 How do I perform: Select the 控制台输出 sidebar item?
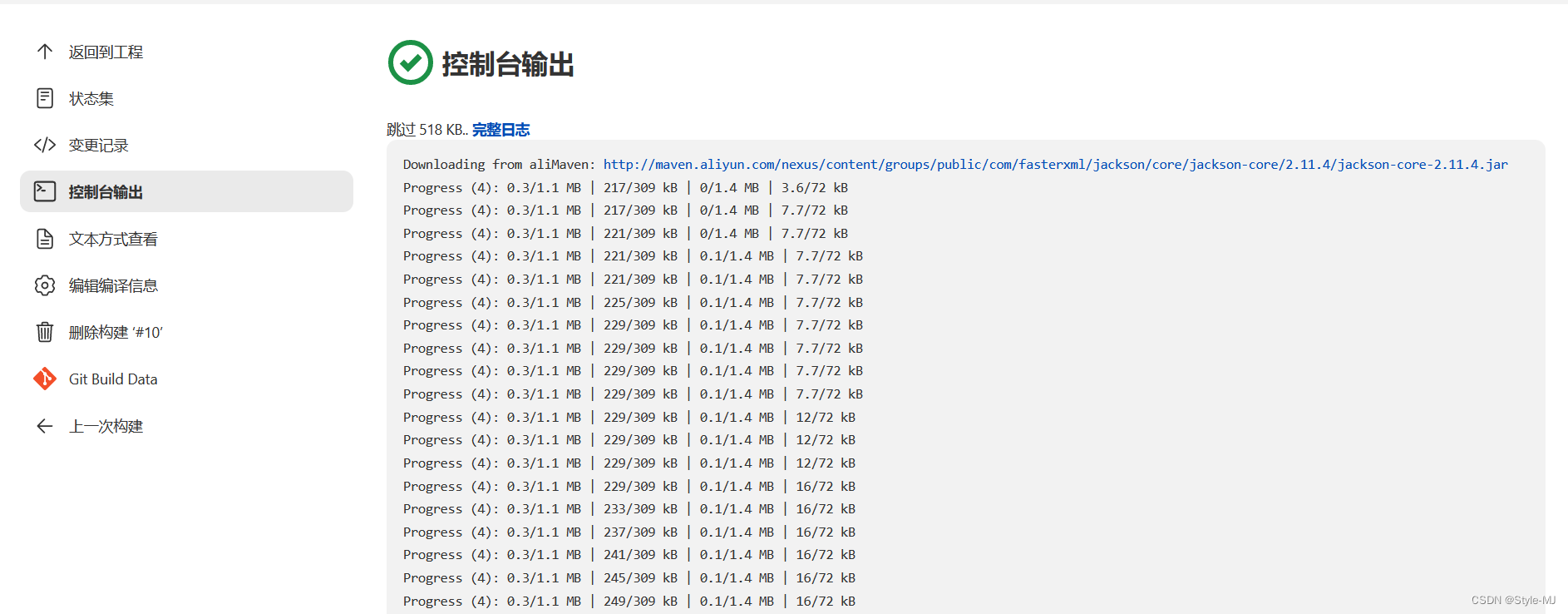(x=186, y=191)
